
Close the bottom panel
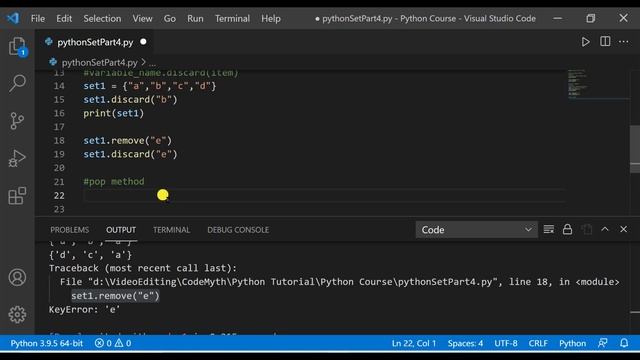point(623,229)
